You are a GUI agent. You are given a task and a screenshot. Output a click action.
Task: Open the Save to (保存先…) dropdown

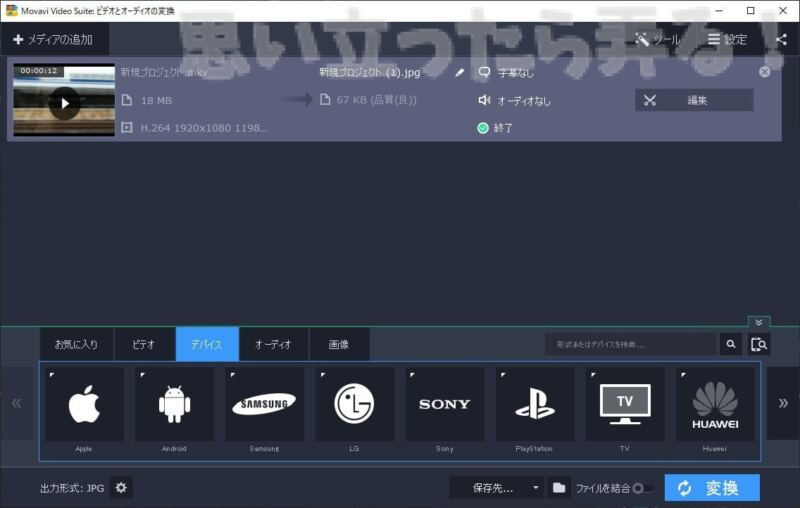(498, 488)
